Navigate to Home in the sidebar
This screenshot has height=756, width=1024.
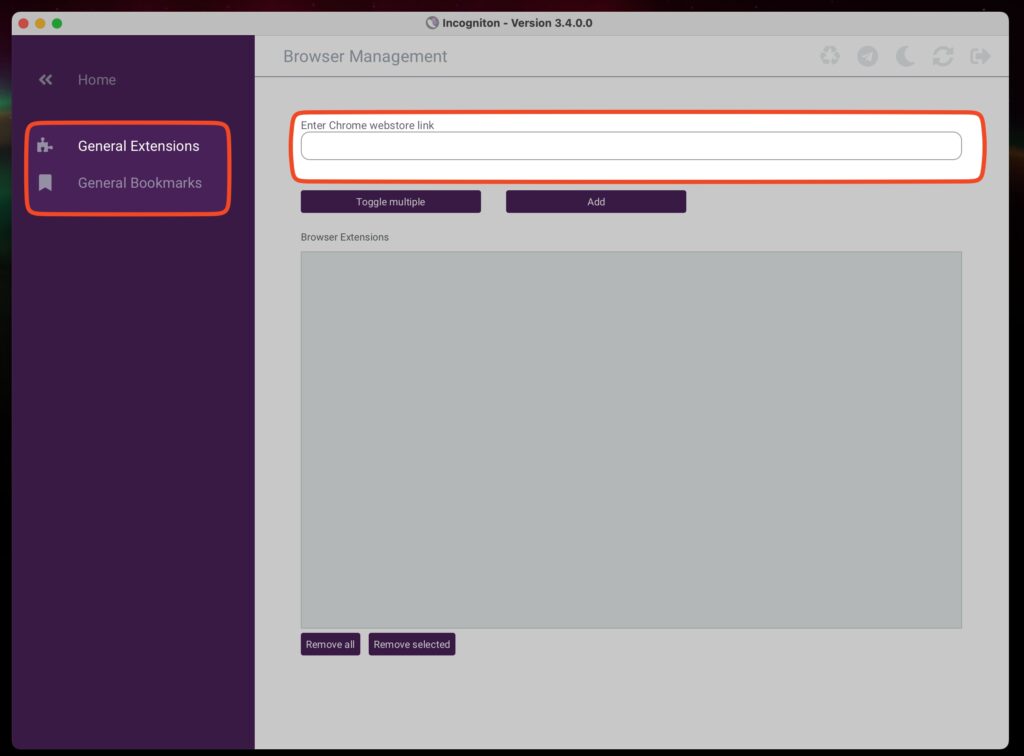[x=96, y=79]
